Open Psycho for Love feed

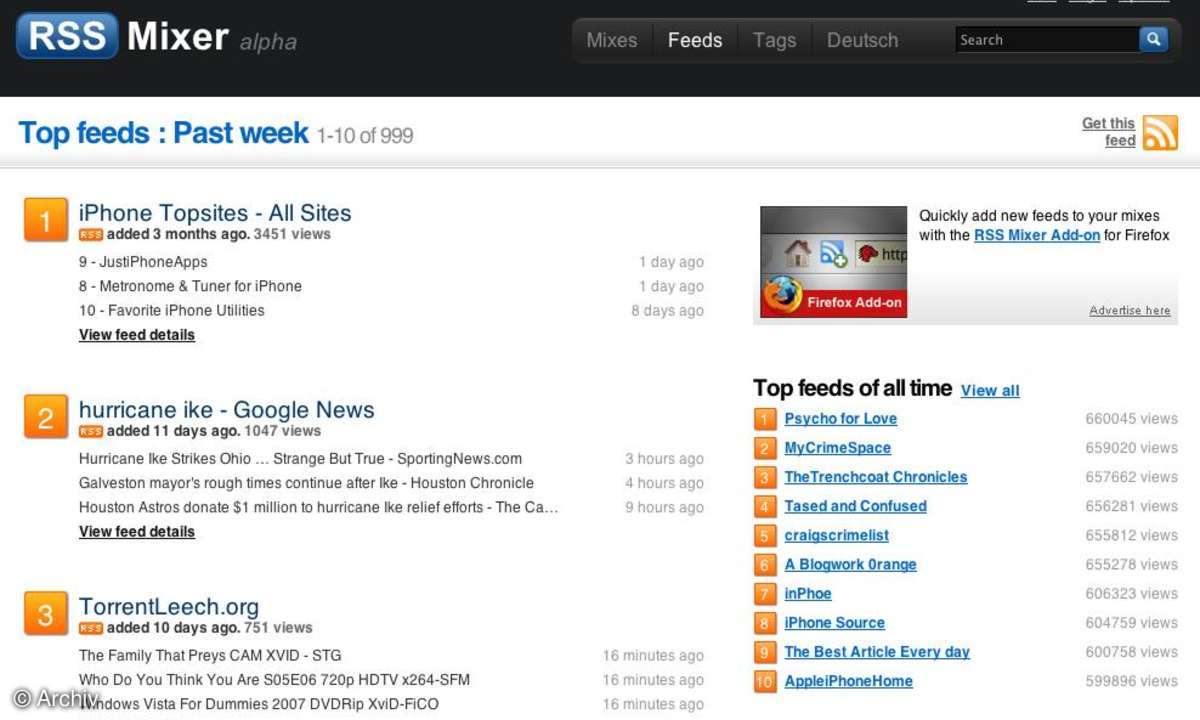(x=840, y=419)
